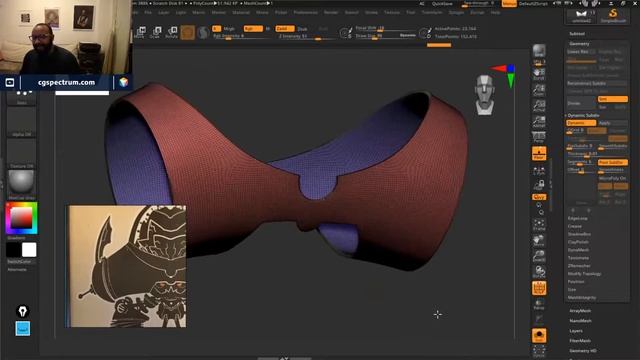Expand the ClayPolish section
This screenshot has width=640, height=360.
pos(578,242)
